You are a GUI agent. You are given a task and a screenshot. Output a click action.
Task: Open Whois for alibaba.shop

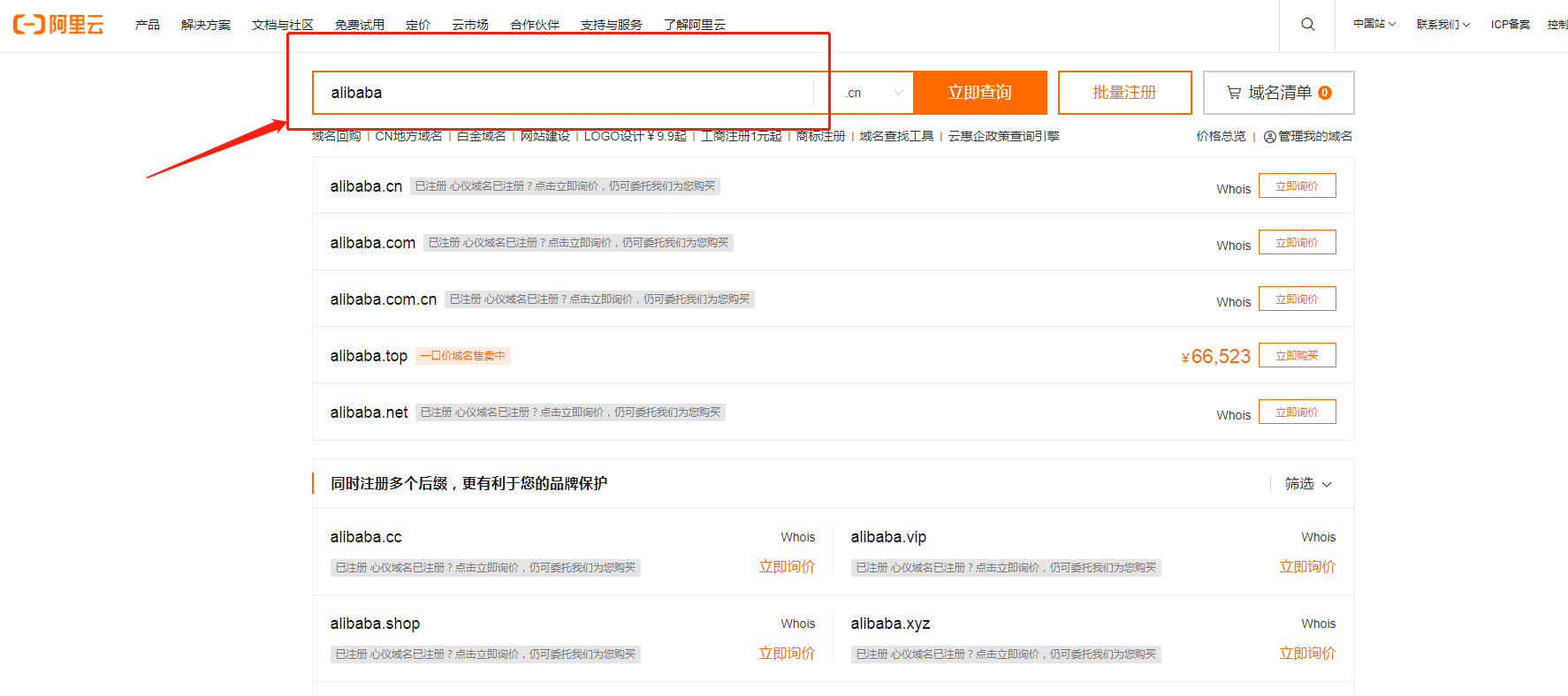[x=798, y=624]
